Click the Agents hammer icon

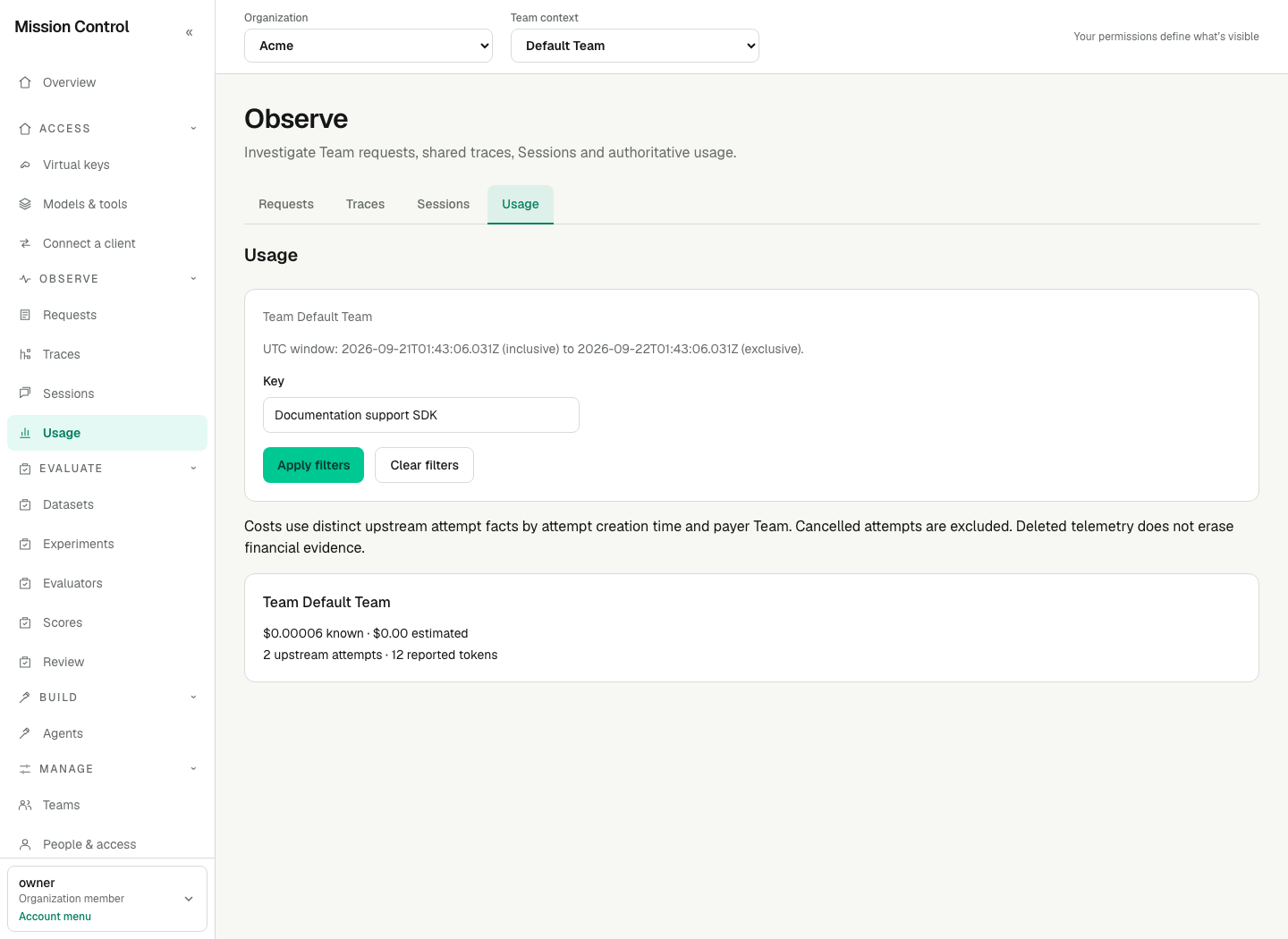[x=25, y=733]
